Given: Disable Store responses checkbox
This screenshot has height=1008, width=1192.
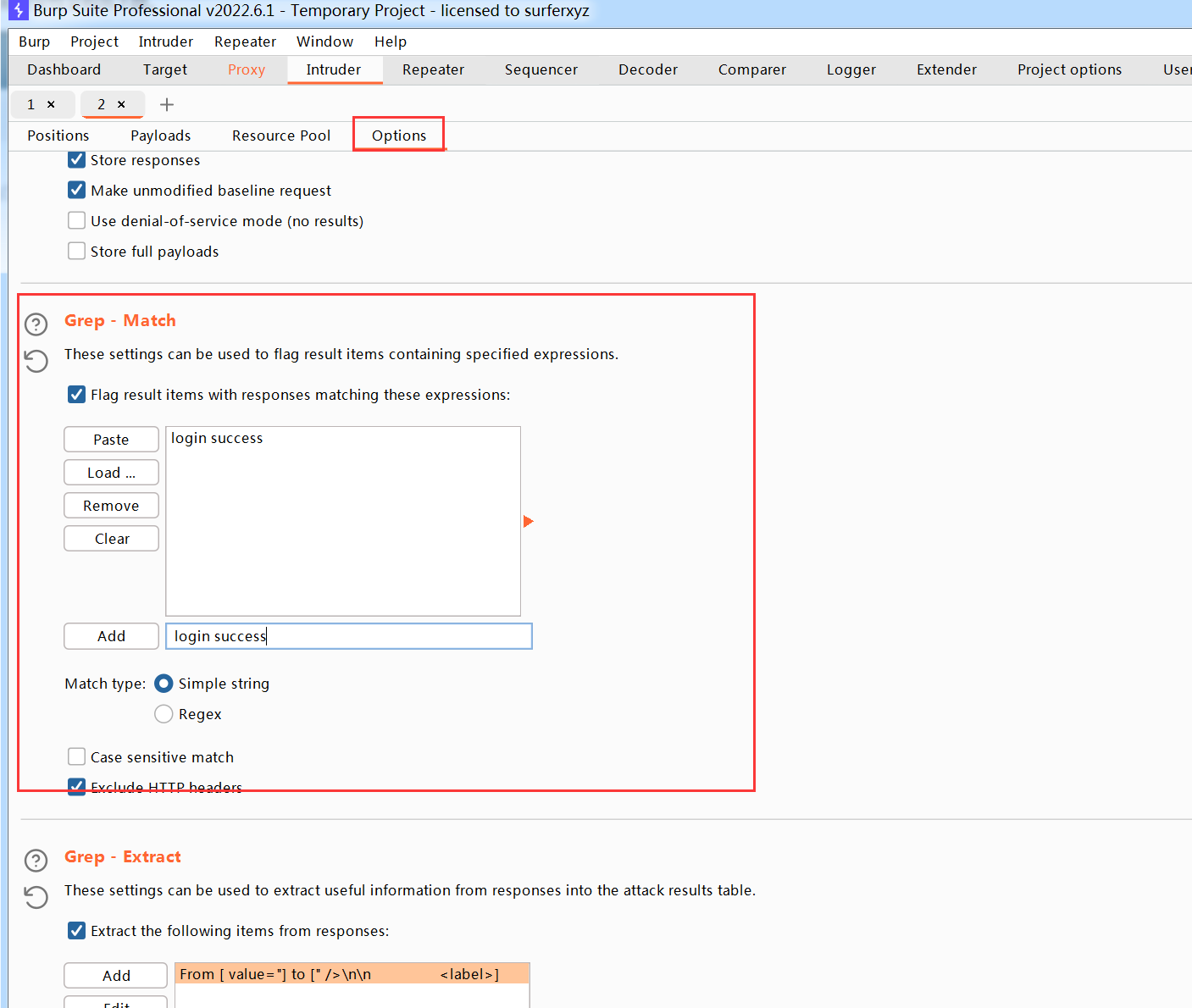Looking at the screenshot, I should (76, 160).
